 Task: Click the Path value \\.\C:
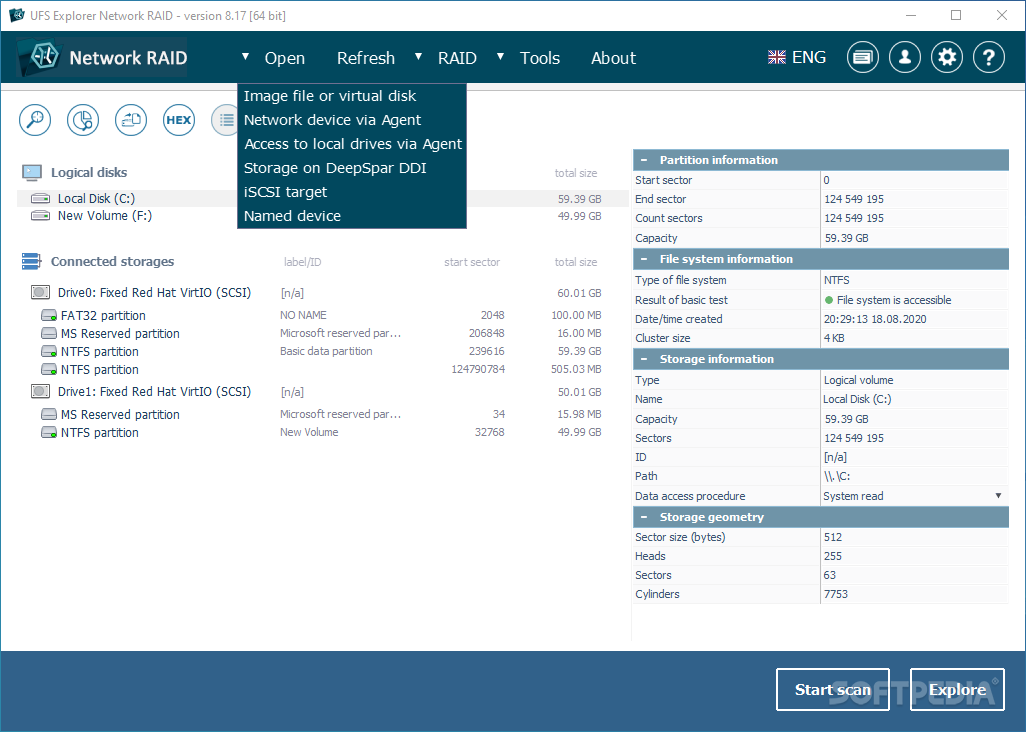point(837,476)
